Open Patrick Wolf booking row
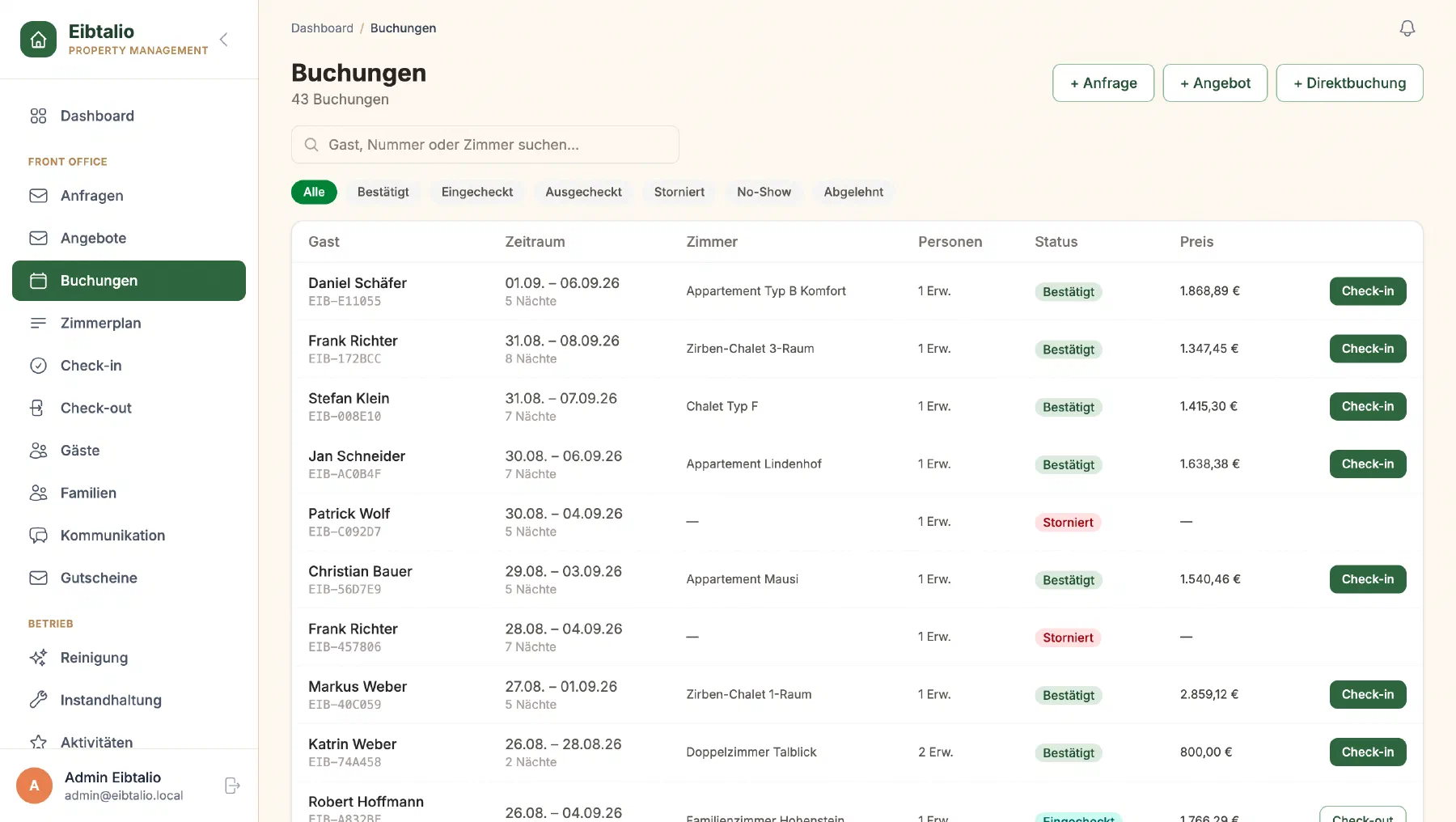1456x822 pixels. point(857,522)
